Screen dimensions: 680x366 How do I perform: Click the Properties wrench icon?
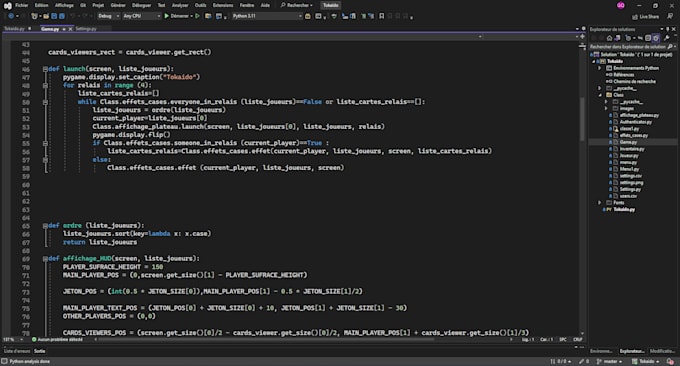[667, 38]
